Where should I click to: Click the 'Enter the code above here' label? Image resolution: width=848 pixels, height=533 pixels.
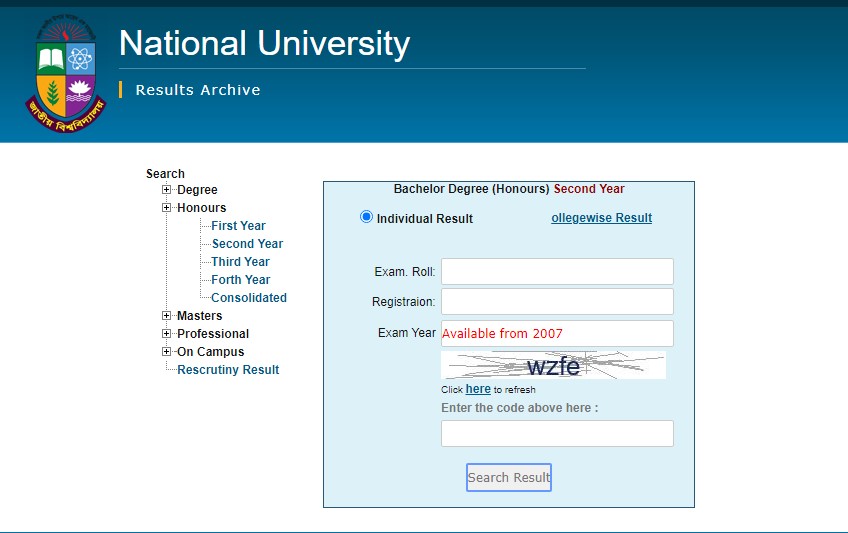(x=520, y=408)
